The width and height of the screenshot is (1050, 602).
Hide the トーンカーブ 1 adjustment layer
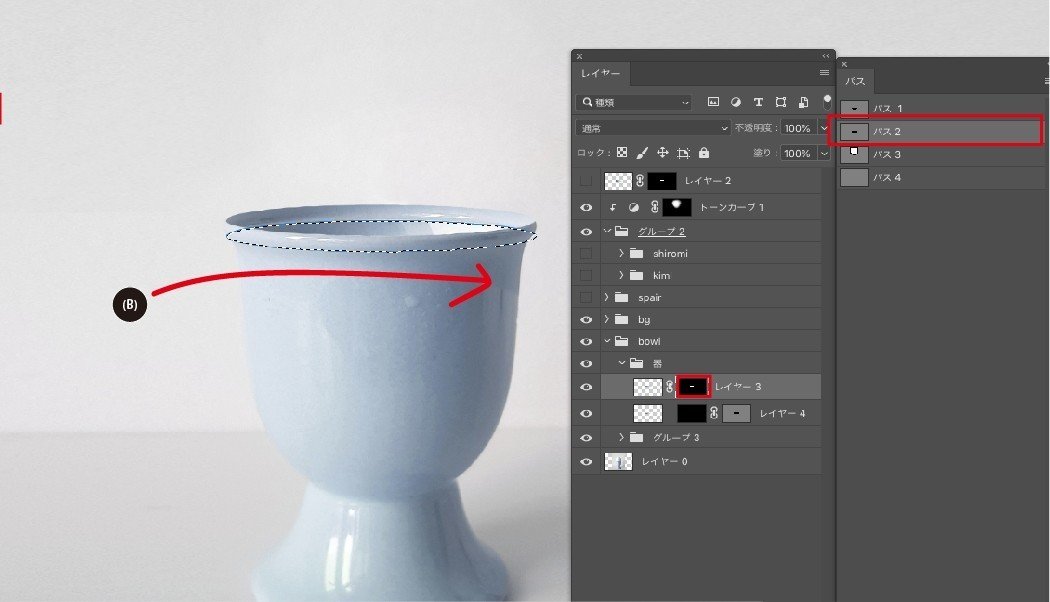(586, 208)
